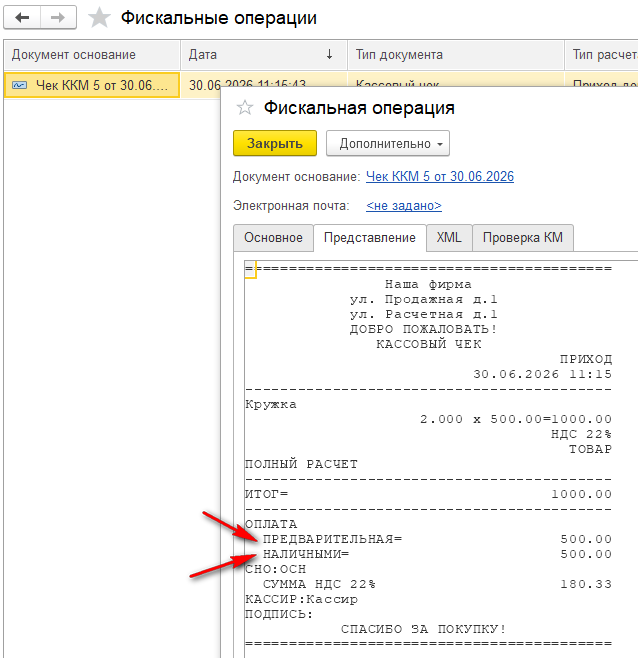Go forward with the right arrow button
638x658 pixels.
[x=58, y=18]
